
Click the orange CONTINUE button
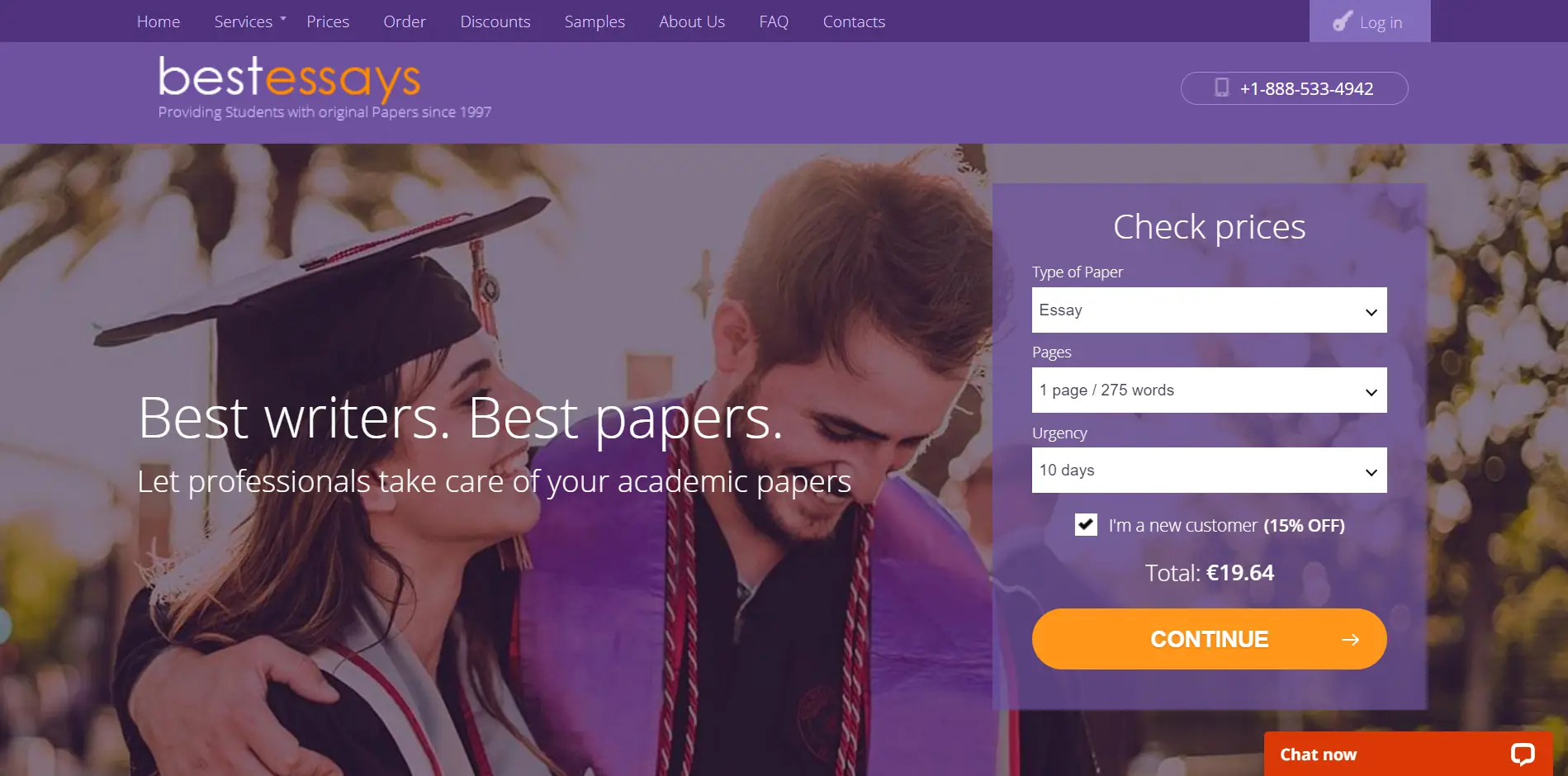click(x=1209, y=639)
